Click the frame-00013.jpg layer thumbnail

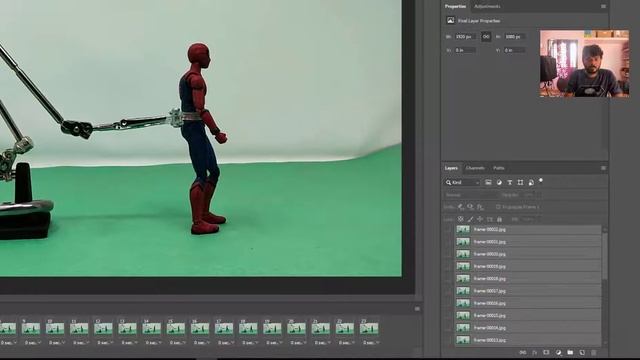pyautogui.click(x=463, y=340)
